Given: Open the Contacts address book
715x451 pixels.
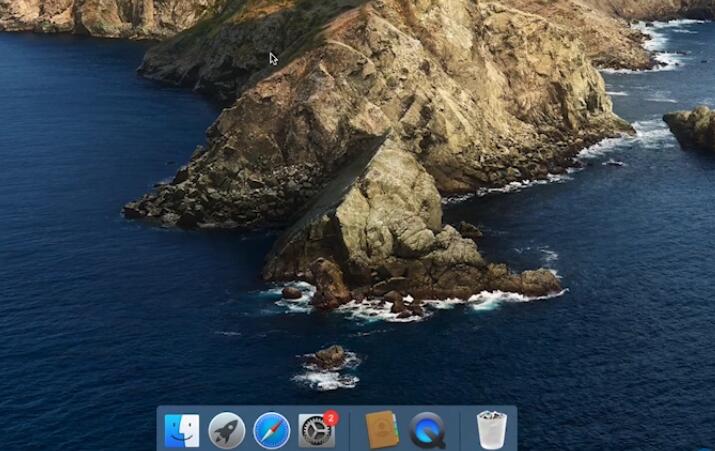Looking at the screenshot, I should tap(382, 430).
